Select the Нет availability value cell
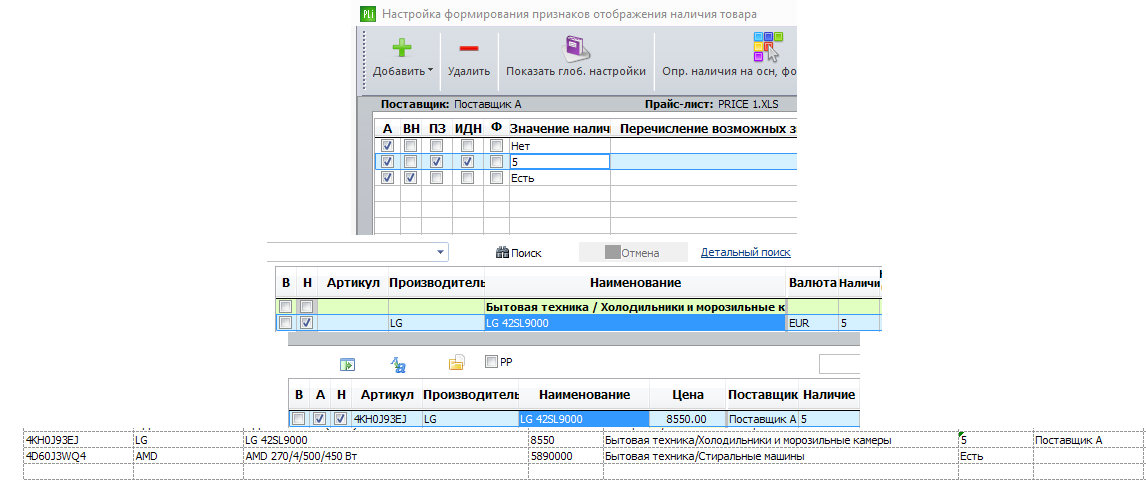Screen dimensions: 1146x480 tap(559, 145)
